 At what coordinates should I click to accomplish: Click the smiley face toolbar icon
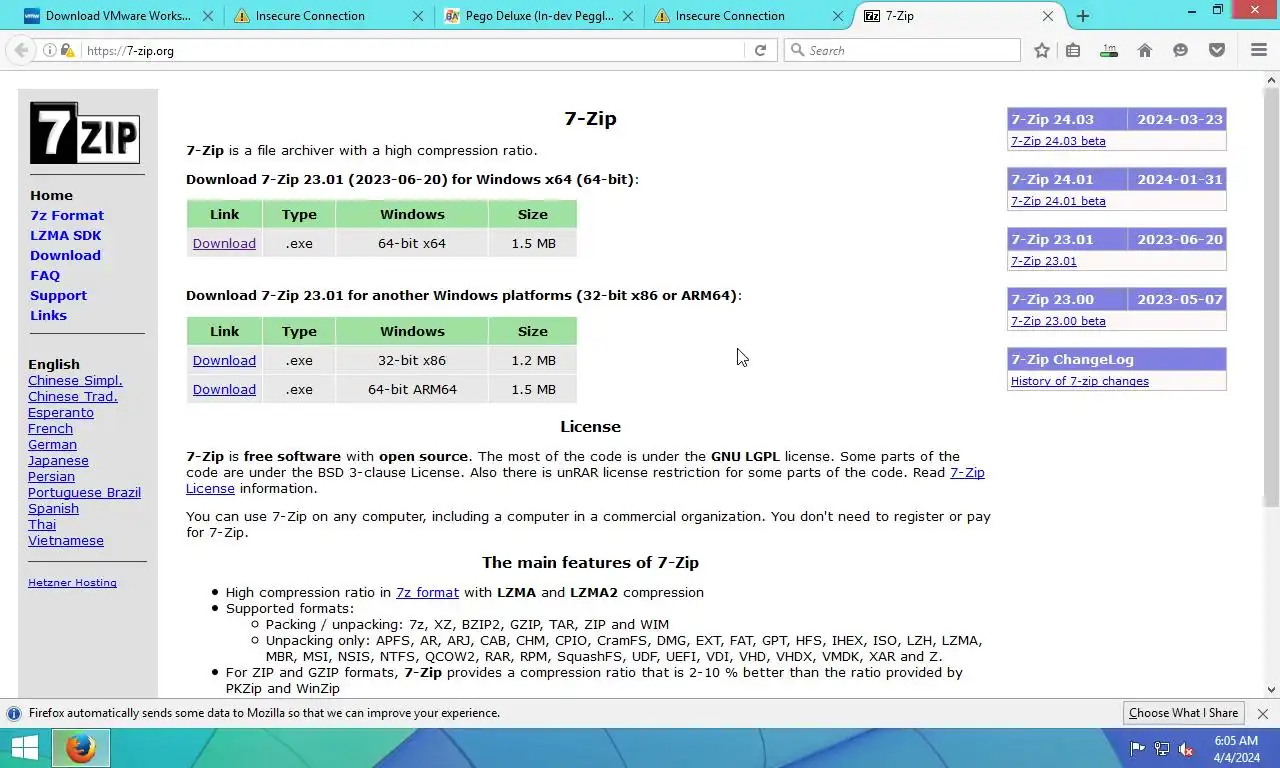click(1181, 50)
